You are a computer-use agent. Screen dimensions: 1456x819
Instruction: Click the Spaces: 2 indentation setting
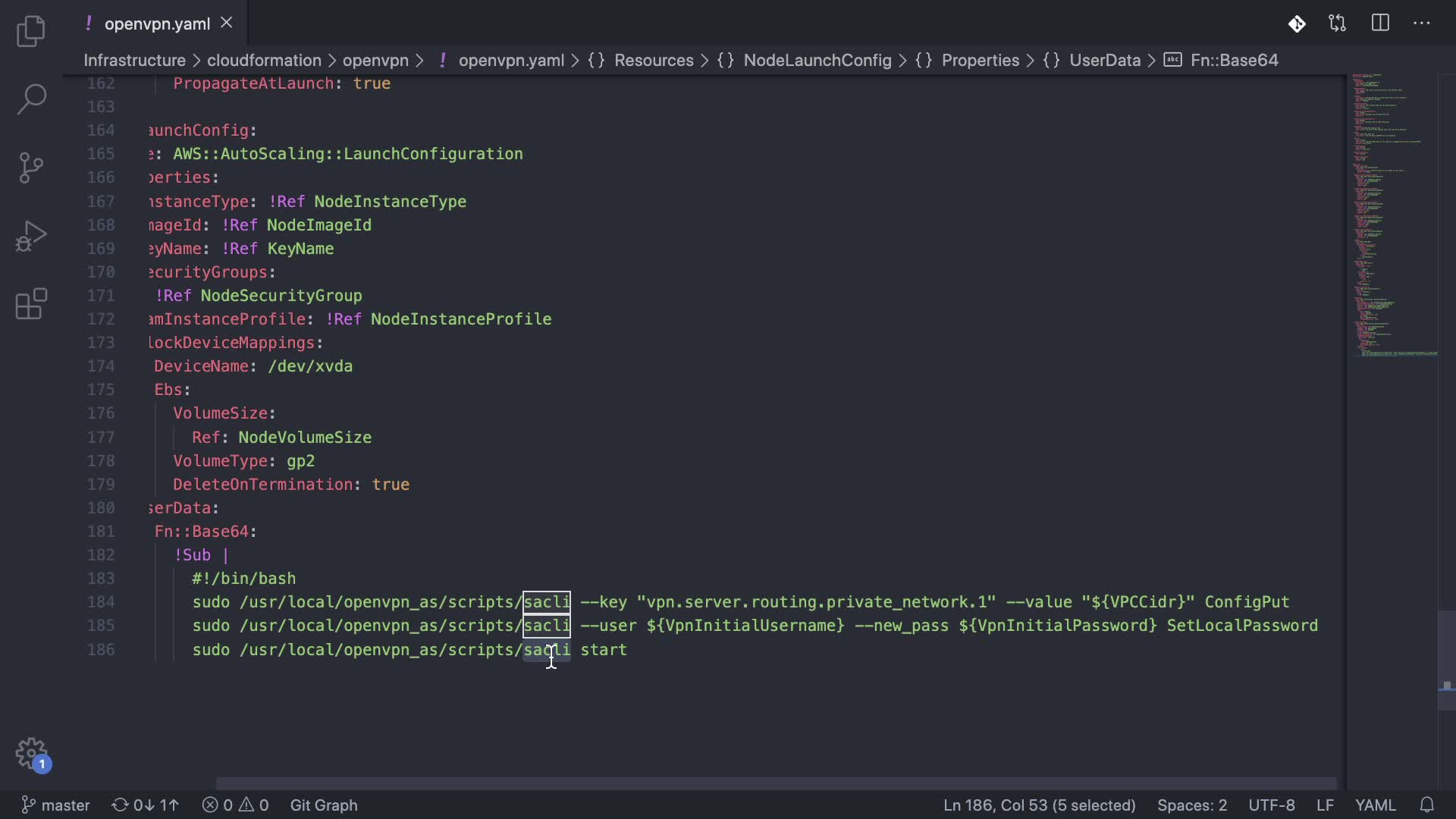[x=1191, y=805]
